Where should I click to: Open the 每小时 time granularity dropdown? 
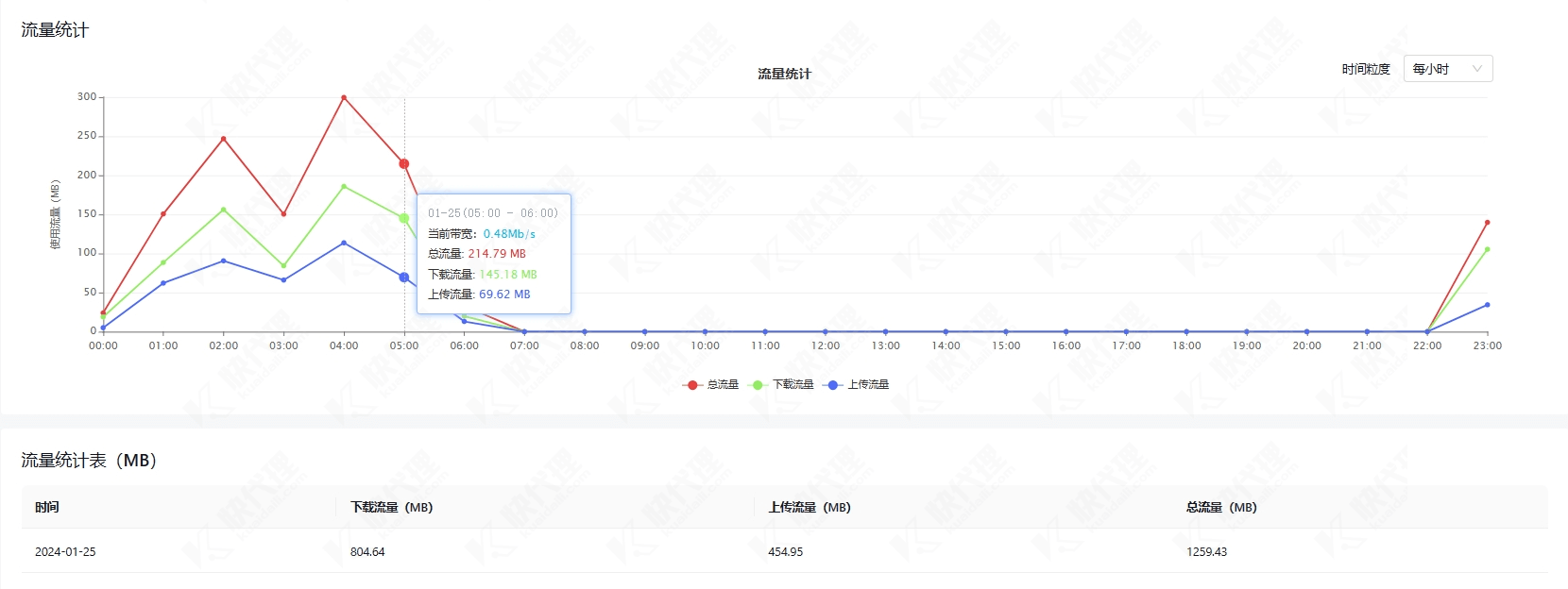point(1447,69)
